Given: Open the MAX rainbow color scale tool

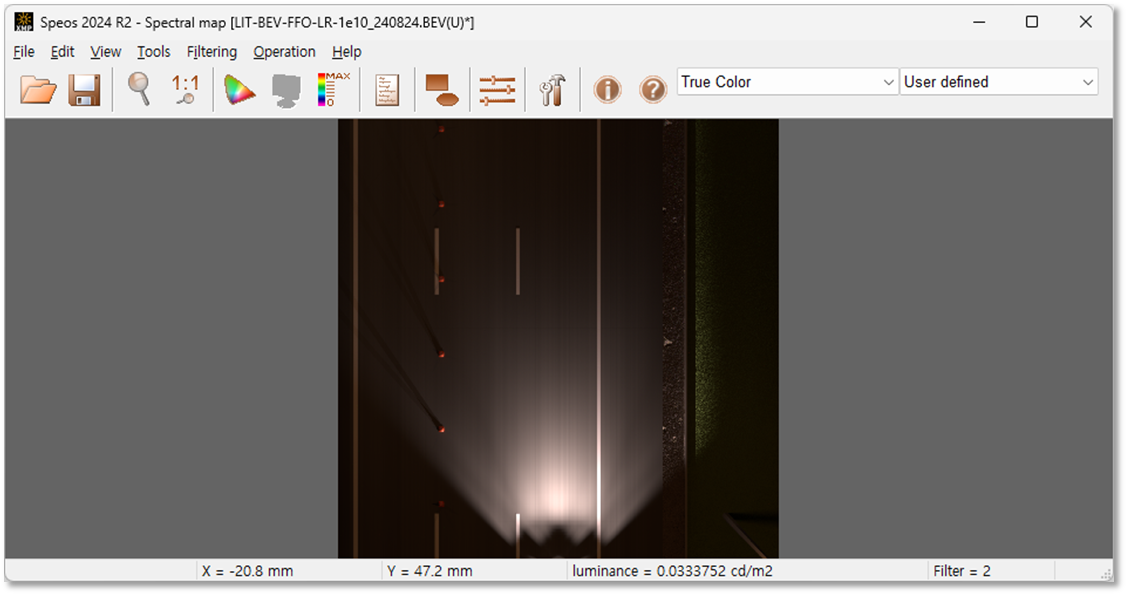Looking at the screenshot, I should click(x=334, y=89).
